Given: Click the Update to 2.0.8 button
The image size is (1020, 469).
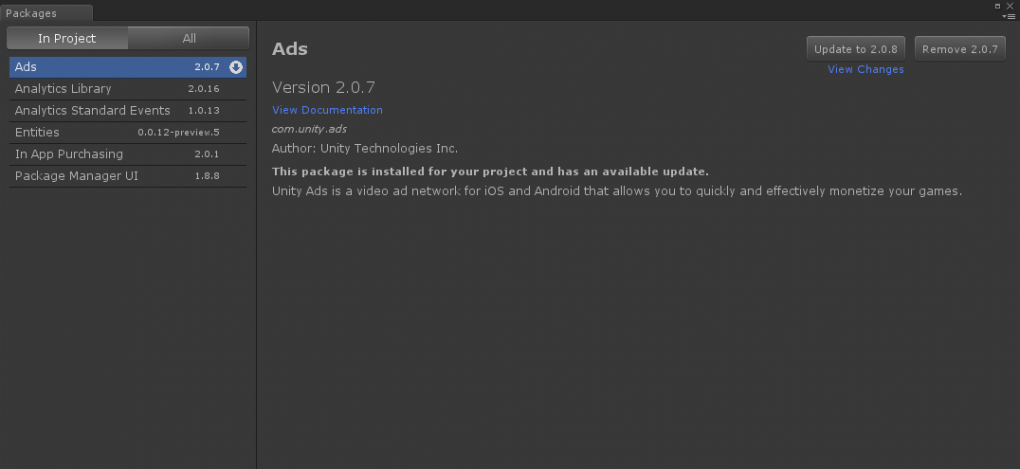Looking at the screenshot, I should tap(855, 49).
